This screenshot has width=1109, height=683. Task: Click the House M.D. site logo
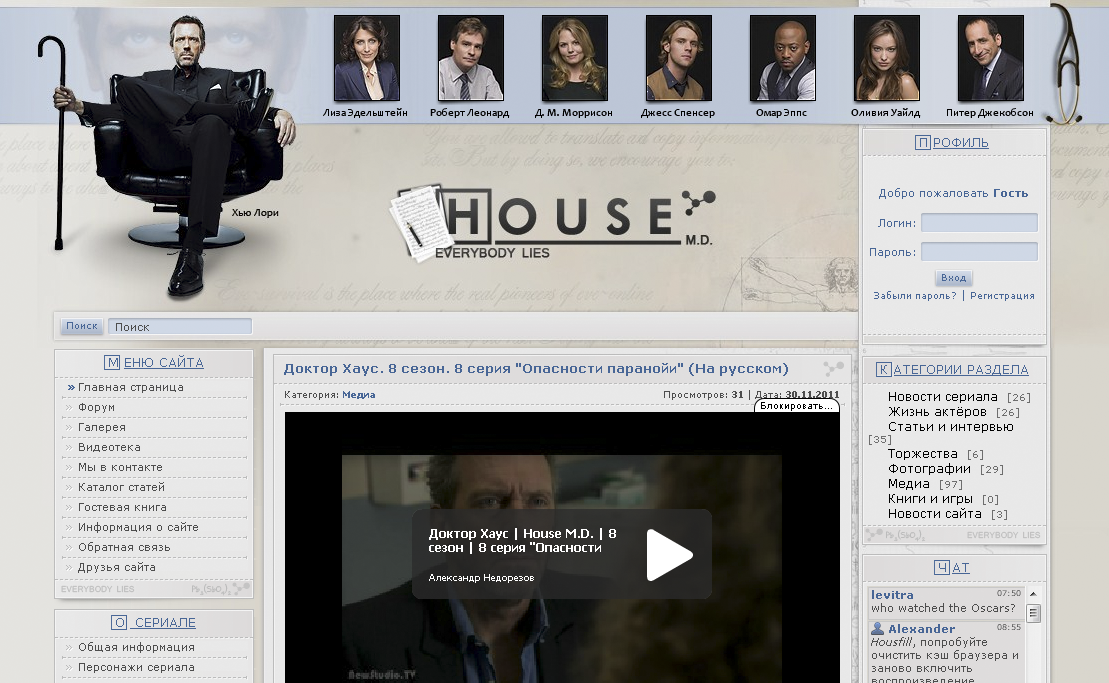pos(553,223)
